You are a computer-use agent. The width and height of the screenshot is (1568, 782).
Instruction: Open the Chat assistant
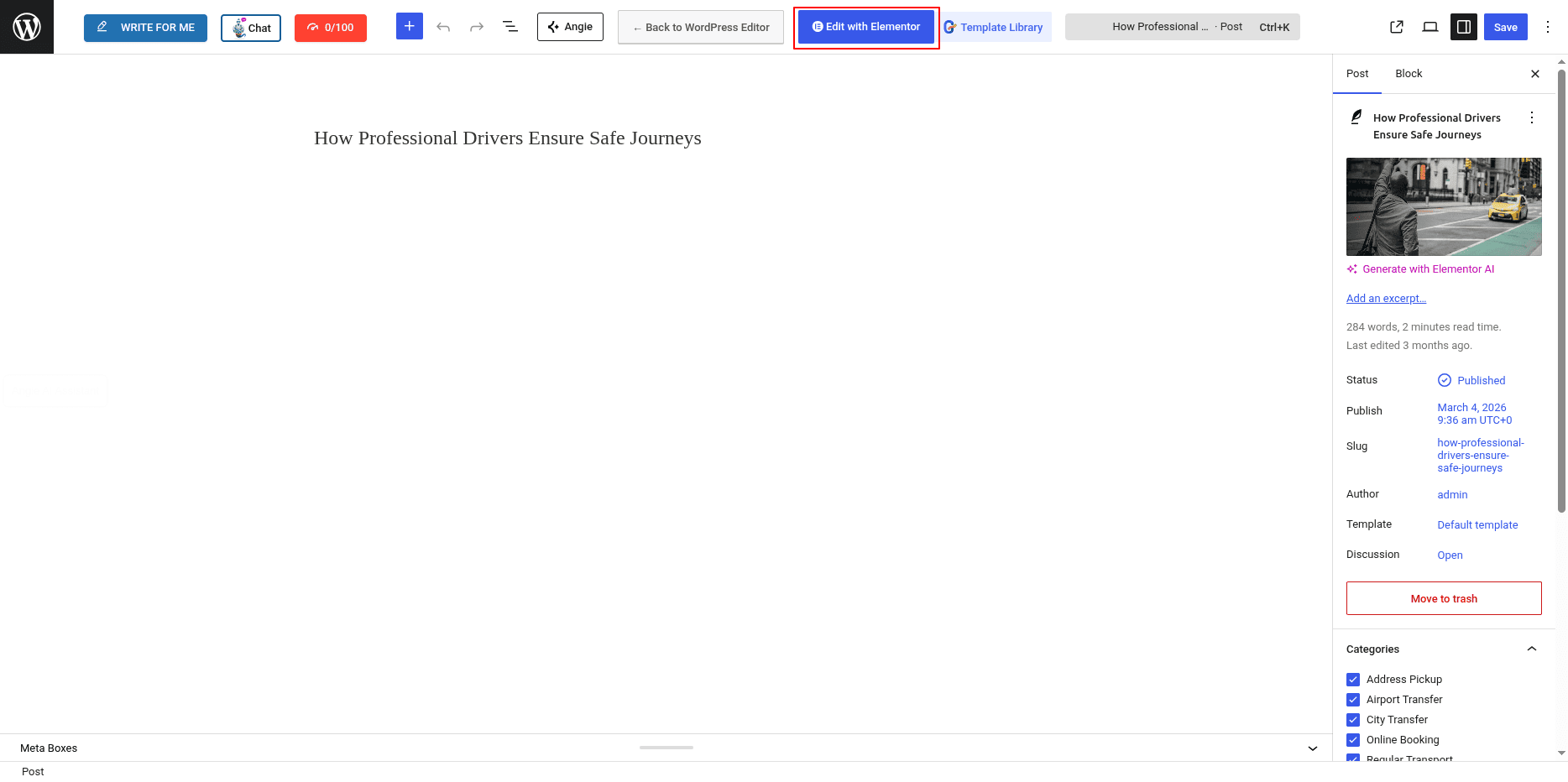point(251,28)
